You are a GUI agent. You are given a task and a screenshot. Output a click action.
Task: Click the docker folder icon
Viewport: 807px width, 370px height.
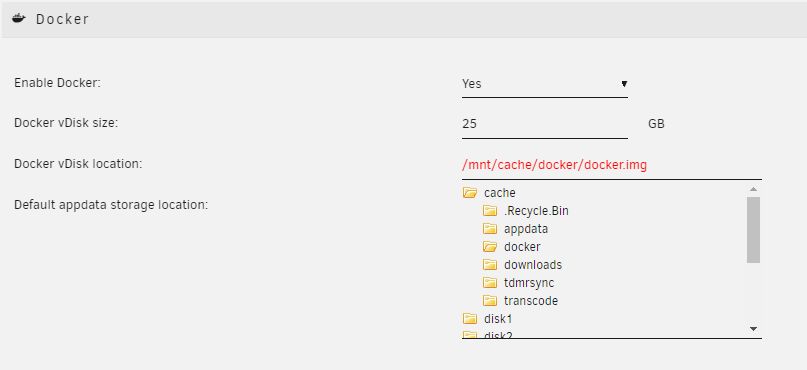point(489,247)
